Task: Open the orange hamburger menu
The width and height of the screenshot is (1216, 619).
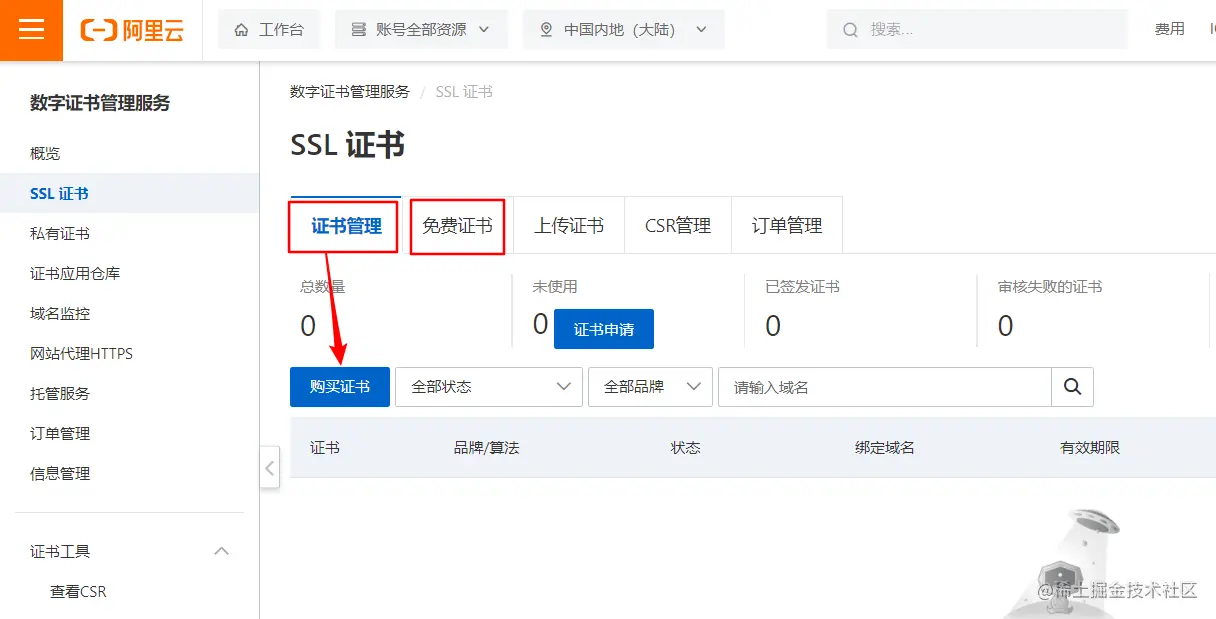Action: [x=32, y=30]
